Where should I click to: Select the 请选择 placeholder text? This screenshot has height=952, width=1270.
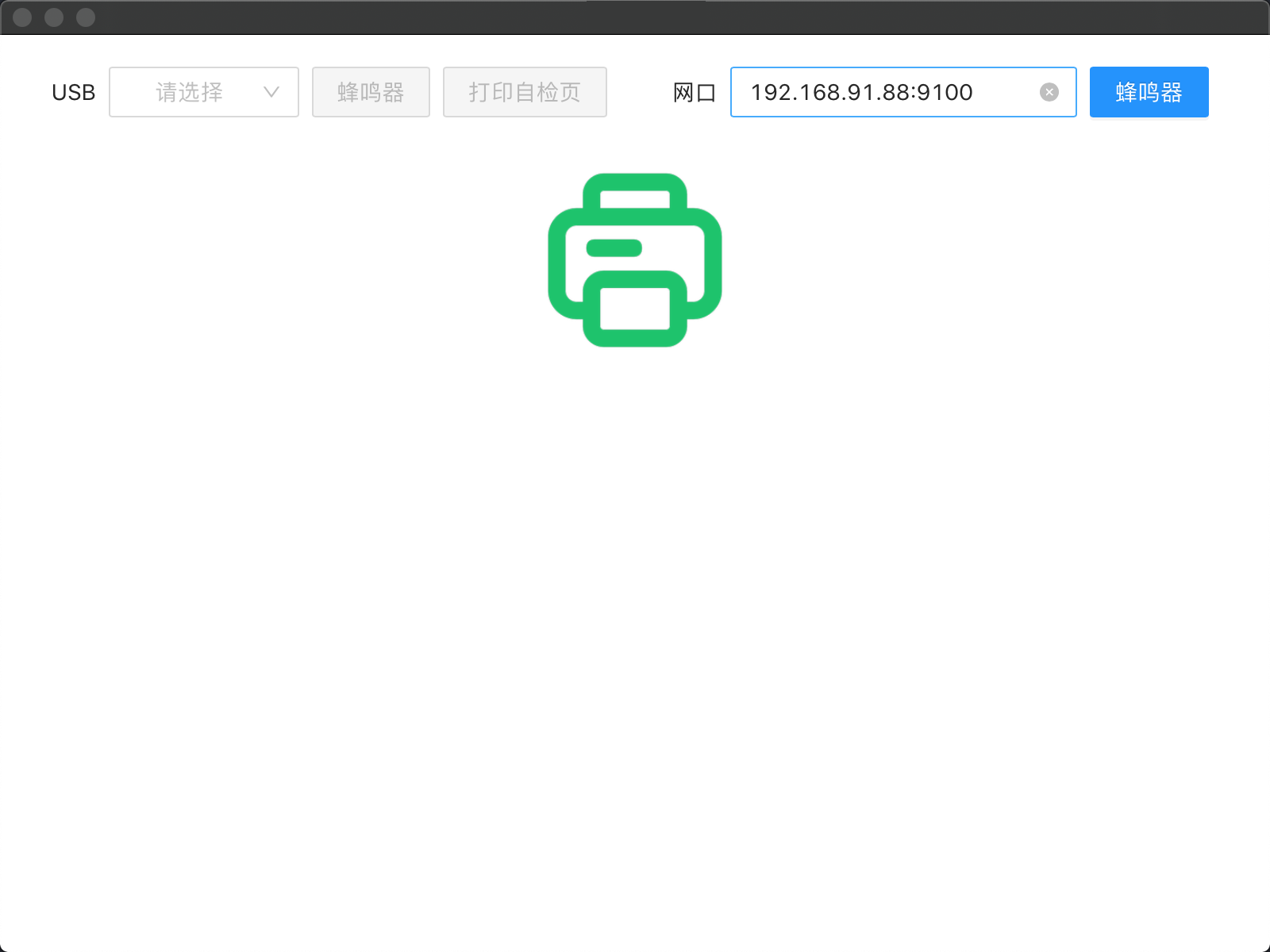point(189,93)
